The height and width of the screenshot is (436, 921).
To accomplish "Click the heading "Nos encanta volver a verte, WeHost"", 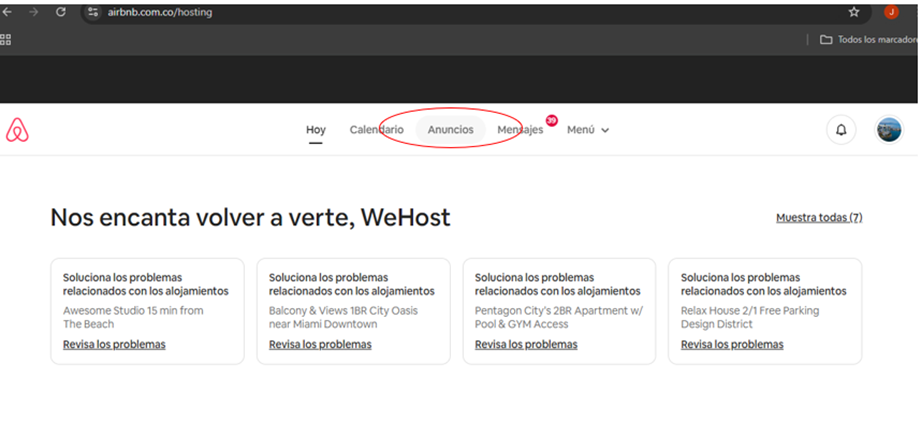I will point(250,217).
